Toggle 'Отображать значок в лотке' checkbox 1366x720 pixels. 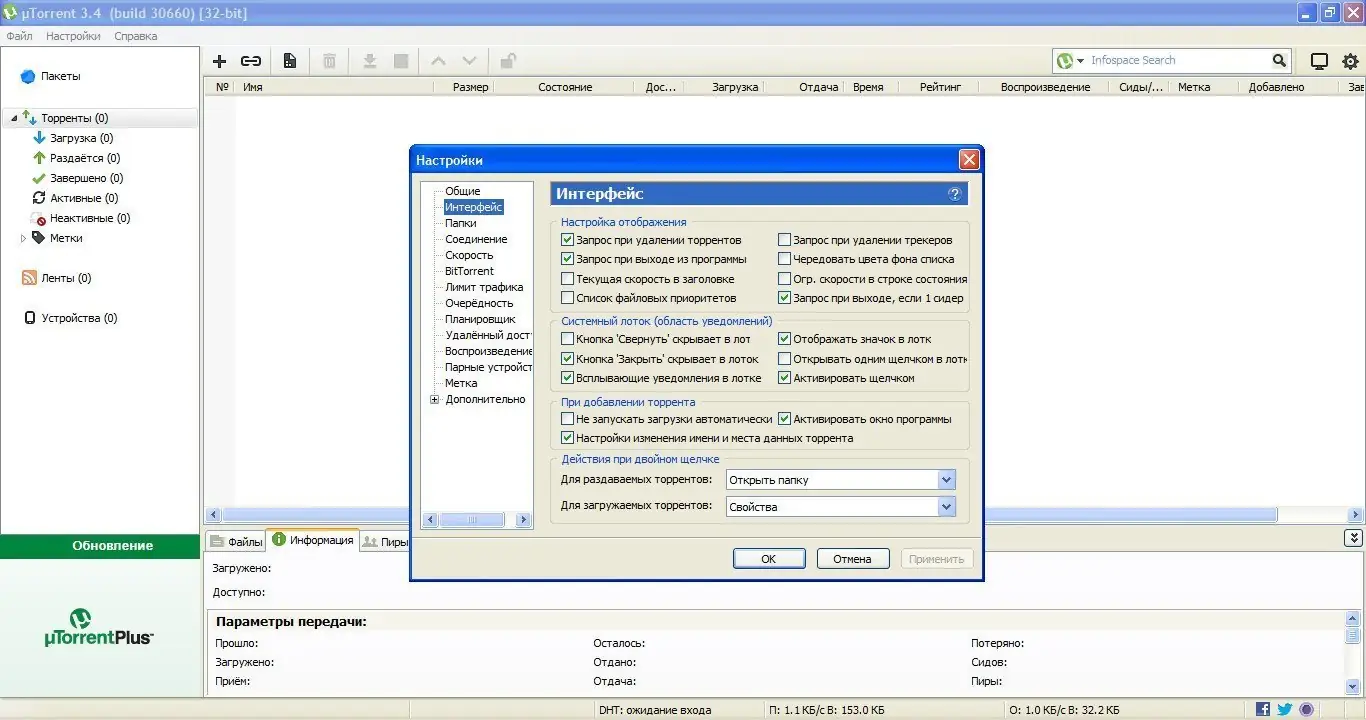785,339
